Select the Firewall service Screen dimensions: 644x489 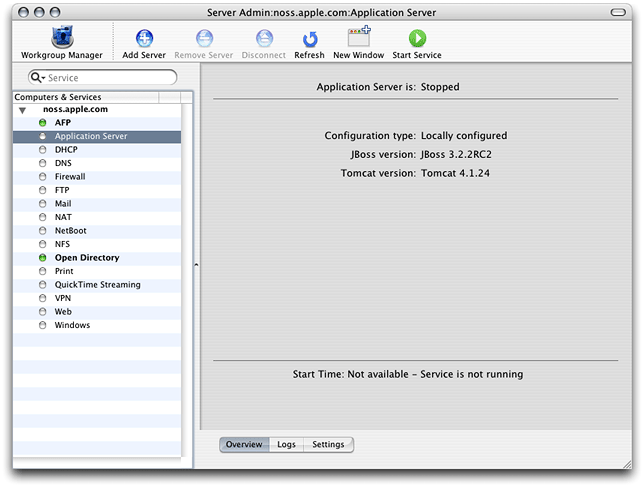tap(70, 177)
